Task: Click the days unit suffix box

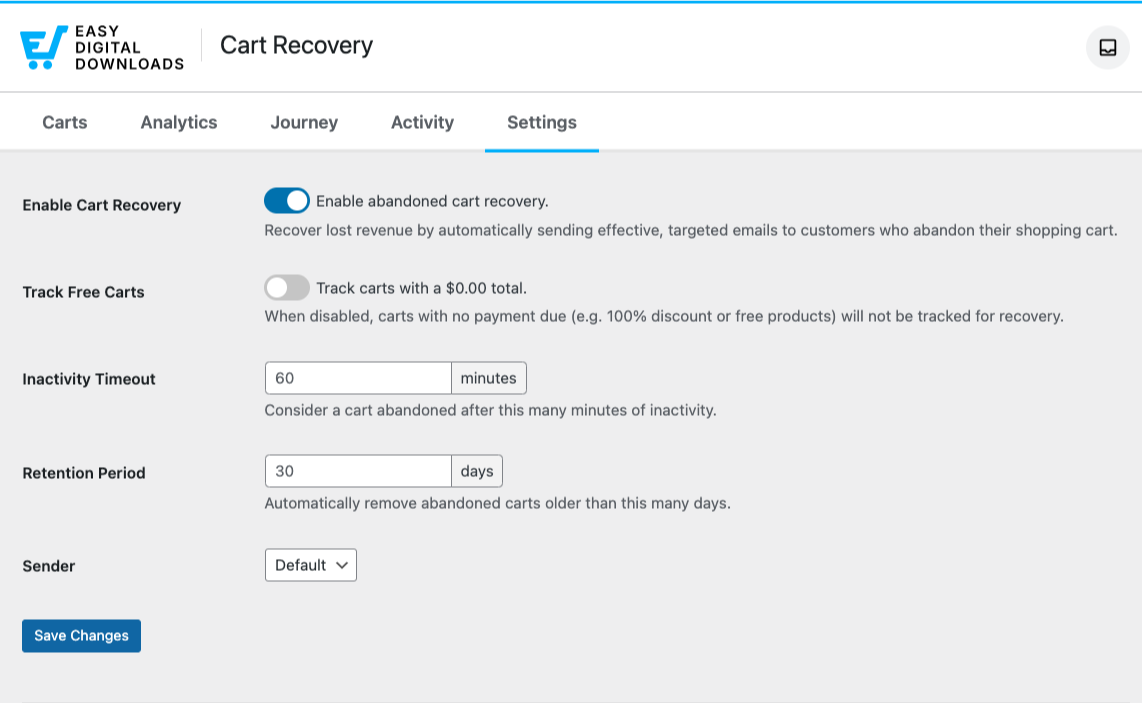Action: [x=477, y=471]
